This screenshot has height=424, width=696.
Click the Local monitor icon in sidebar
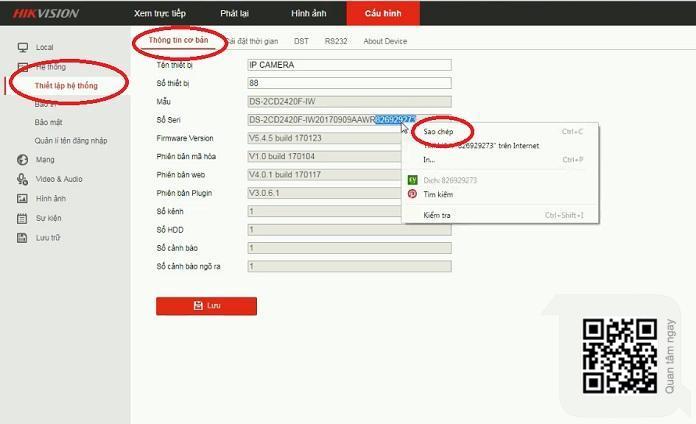(x=23, y=47)
